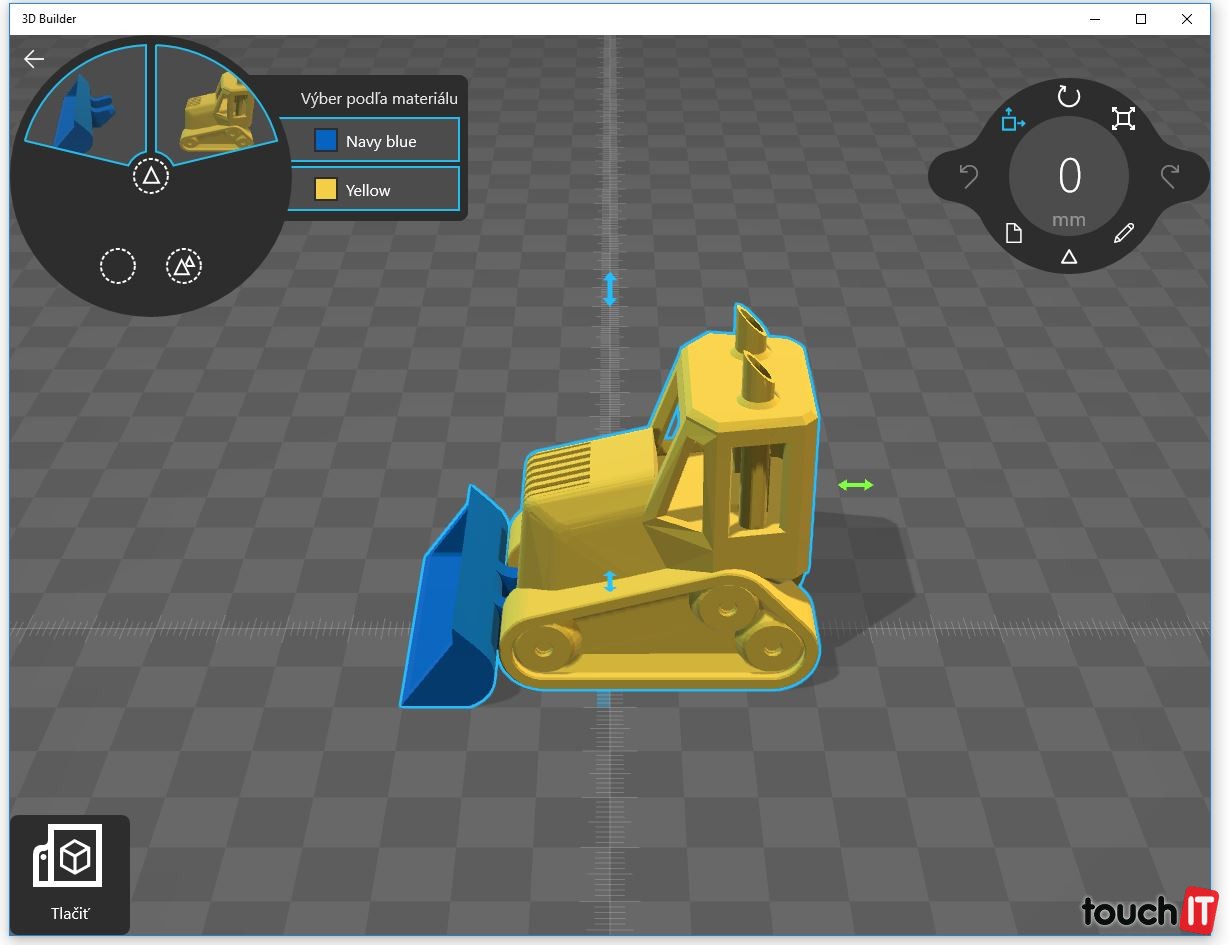Click the undo arrow in the radial dial

click(x=968, y=177)
